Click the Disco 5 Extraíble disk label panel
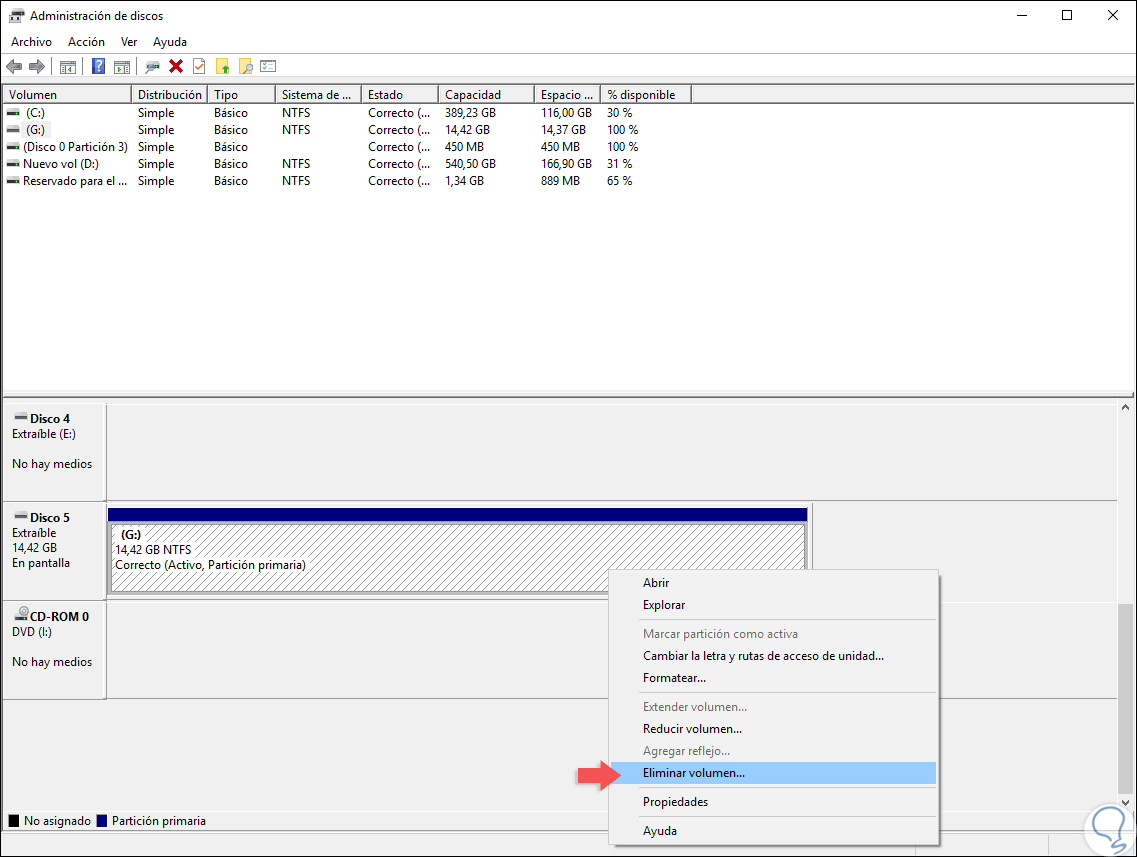 coord(54,550)
